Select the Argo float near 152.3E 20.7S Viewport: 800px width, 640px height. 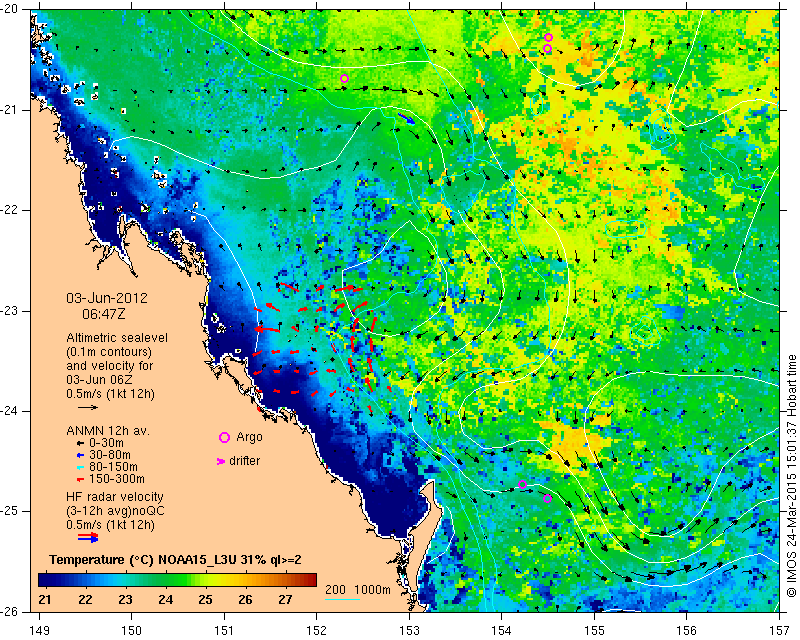[x=344, y=79]
